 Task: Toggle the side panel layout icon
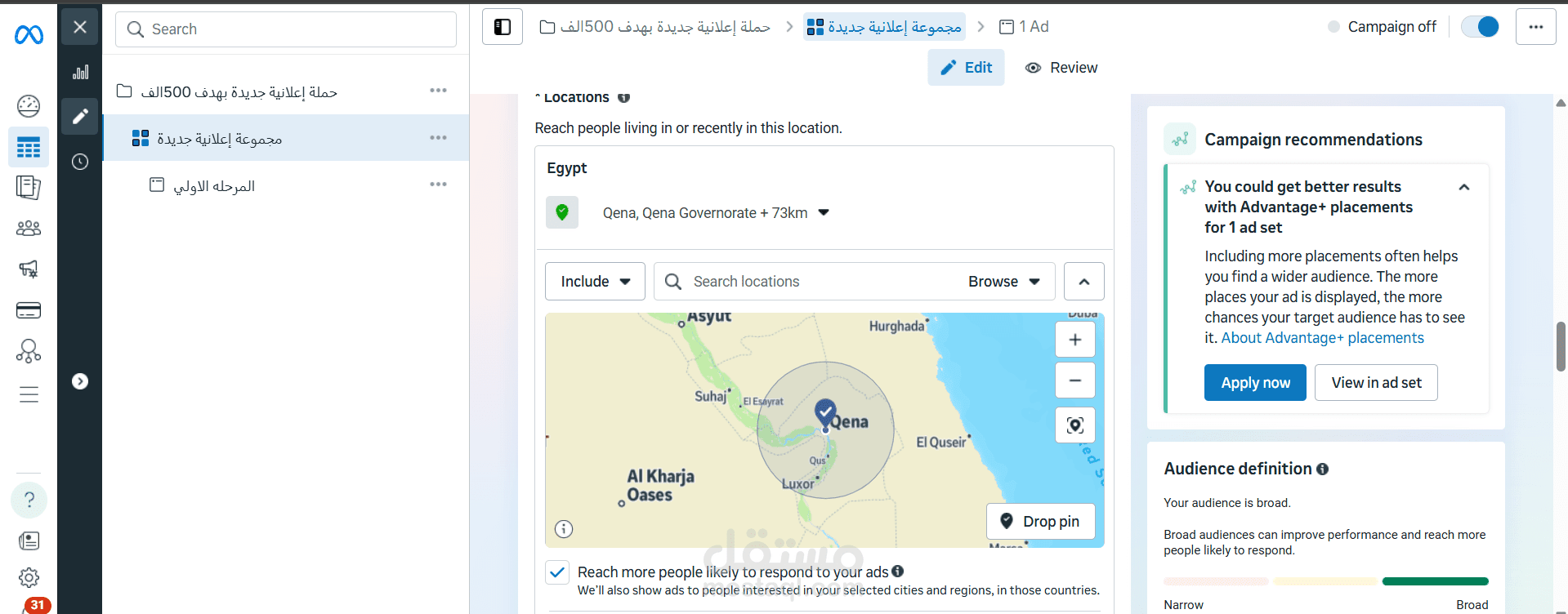click(x=503, y=27)
